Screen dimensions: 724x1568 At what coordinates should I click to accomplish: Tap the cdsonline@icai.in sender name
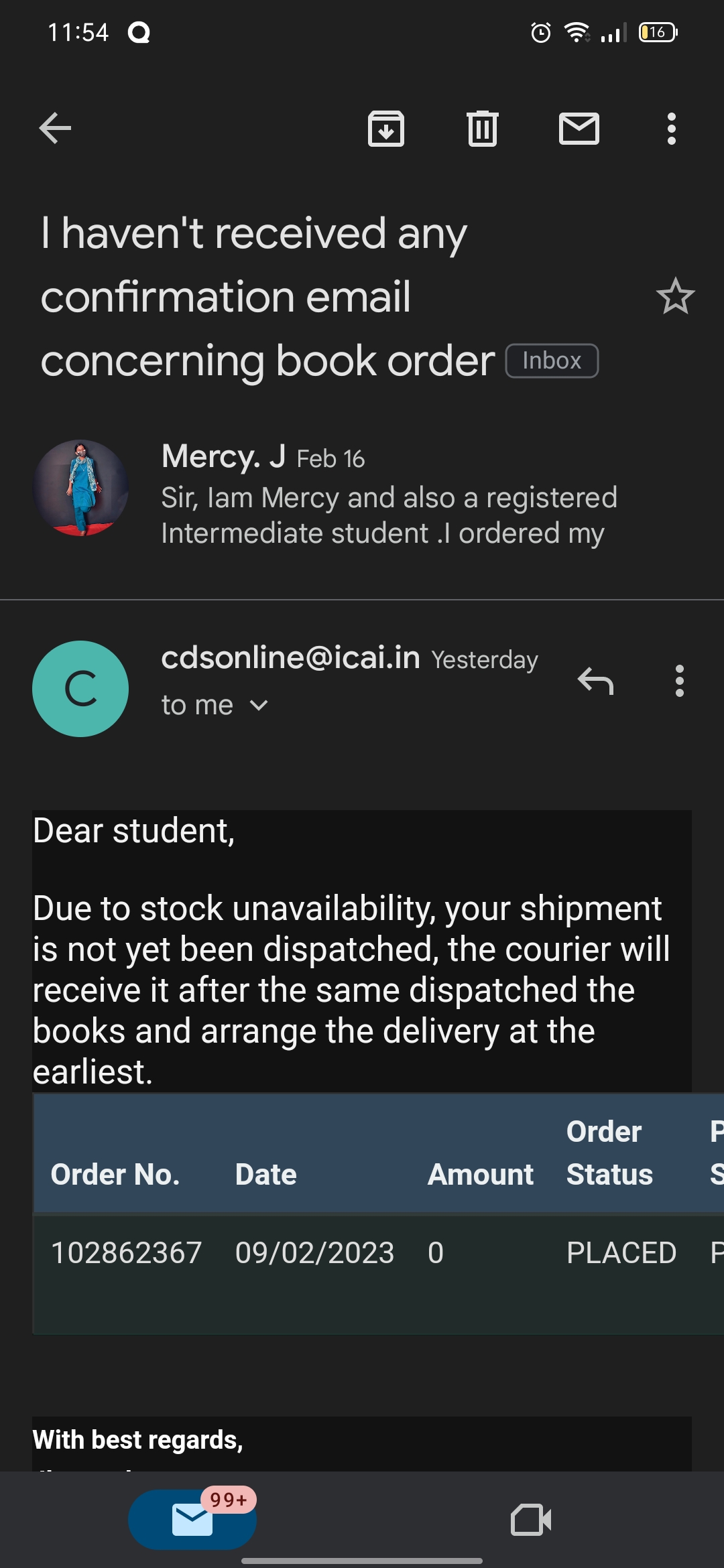click(x=290, y=657)
